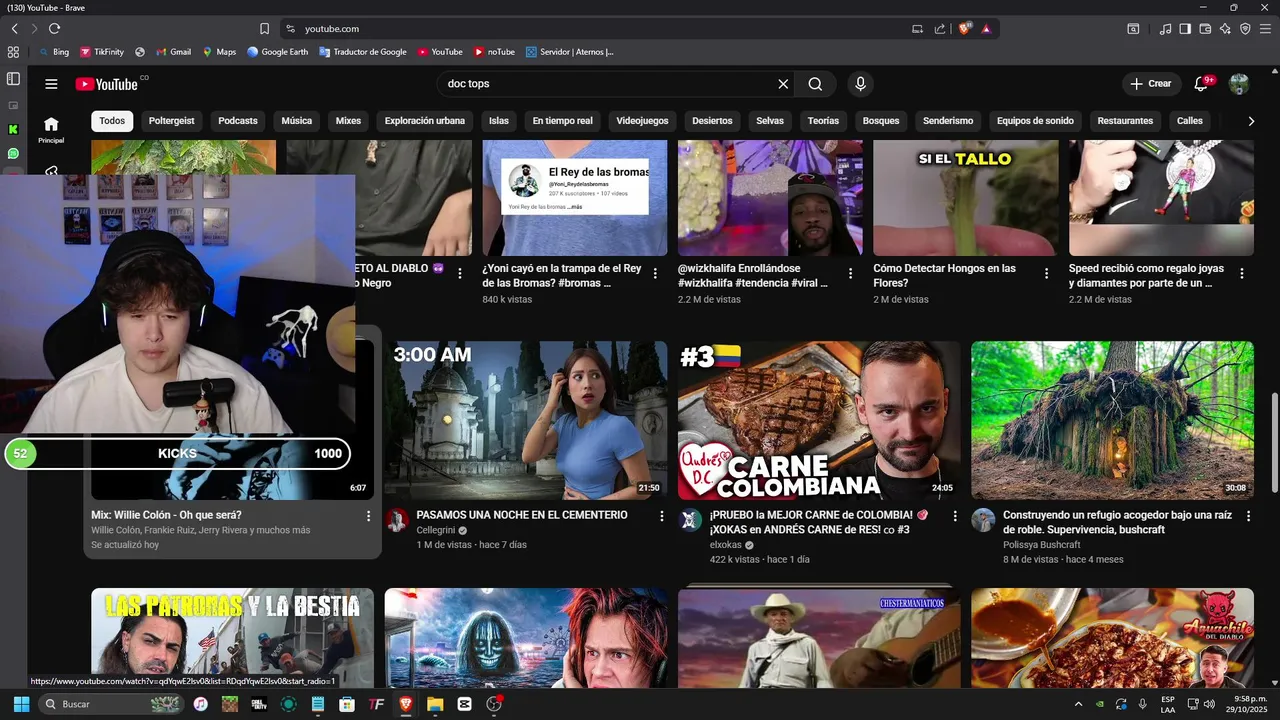Select the Restaurantes filter chip
The width and height of the screenshot is (1280, 720).
point(1125,121)
